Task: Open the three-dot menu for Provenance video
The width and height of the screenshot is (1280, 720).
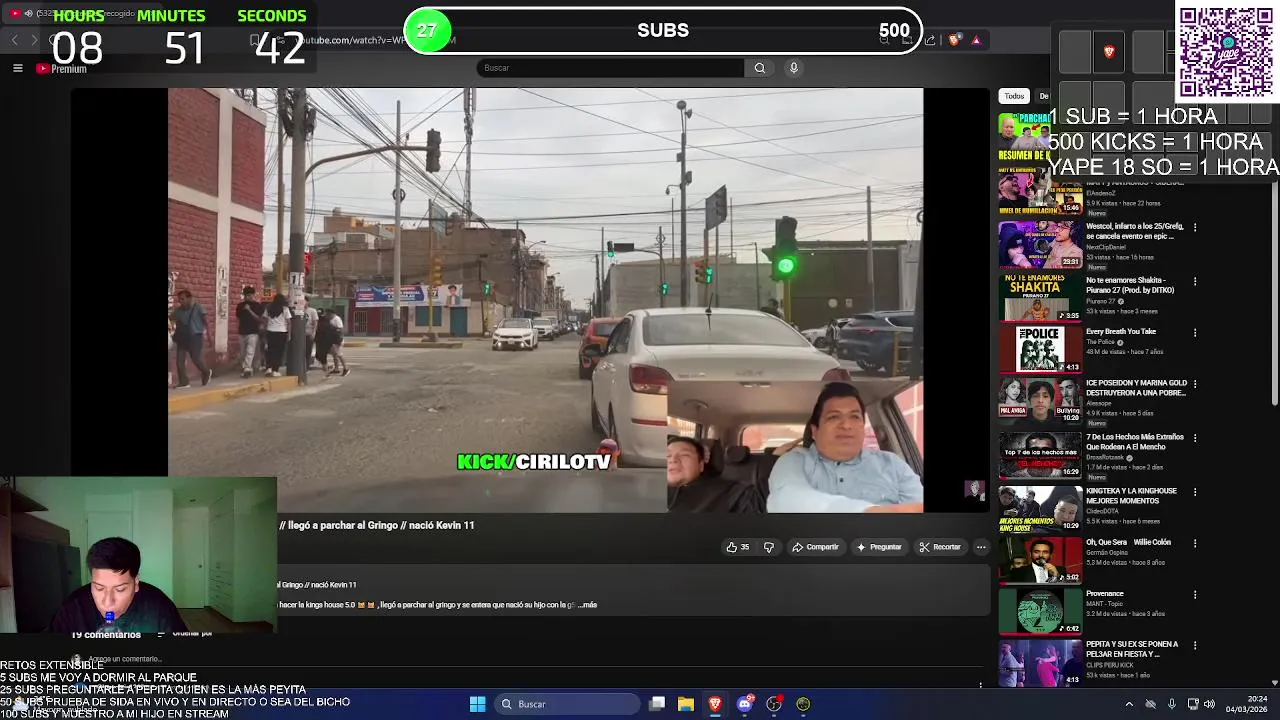Action: tap(1194, 595)
